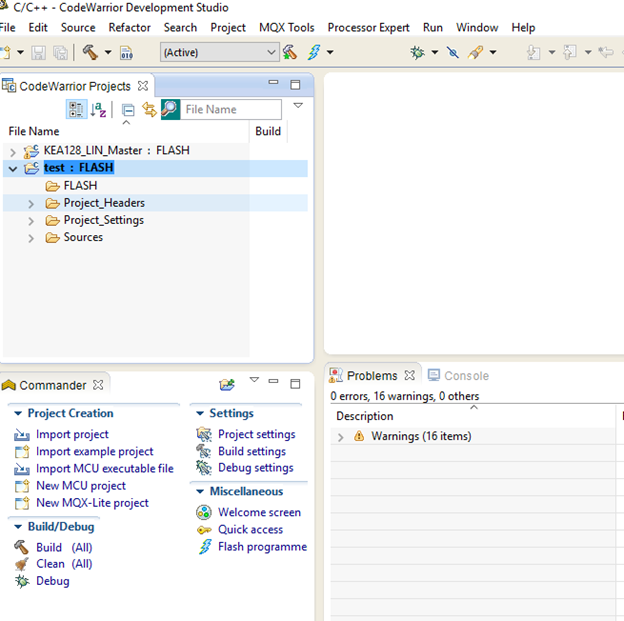Expand the Project_Headers folder
Viewport: 624px width, 621px height.
pos(31,204)
